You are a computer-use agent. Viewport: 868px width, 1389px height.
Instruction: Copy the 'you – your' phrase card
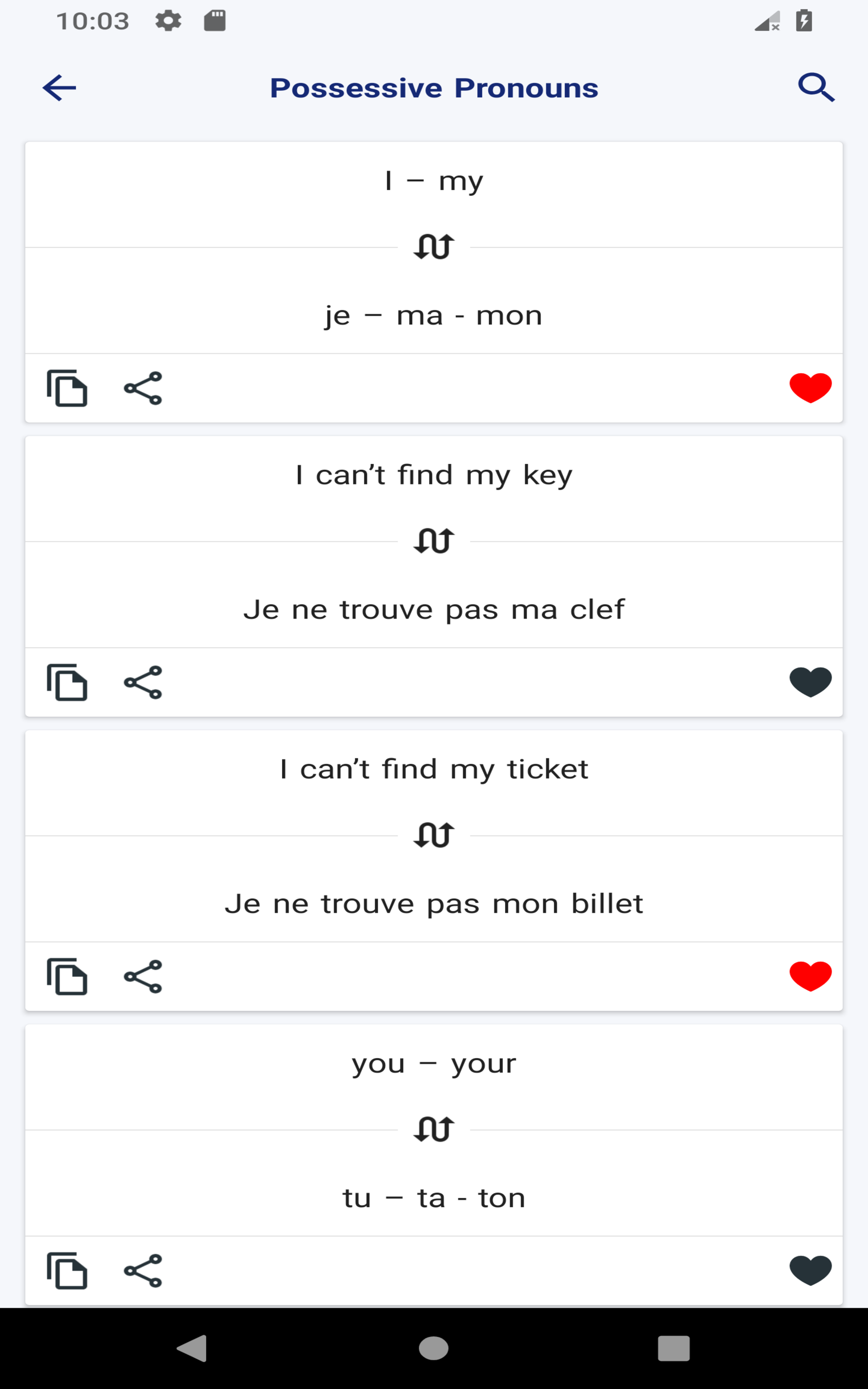(67, 1271)
